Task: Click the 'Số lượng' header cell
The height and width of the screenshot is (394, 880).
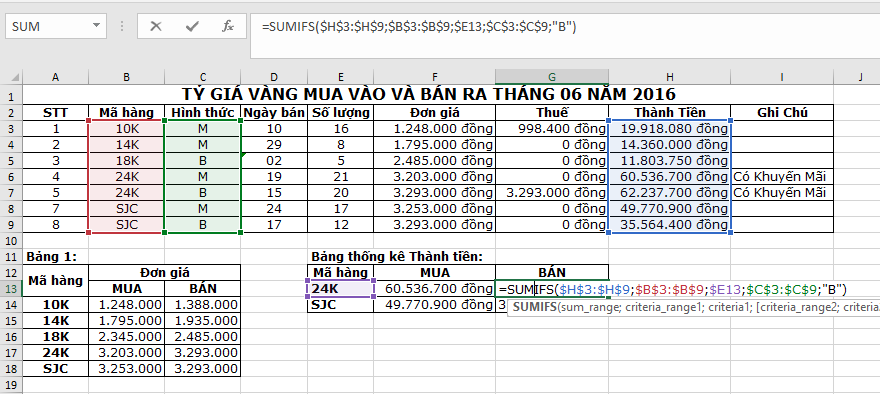Action: [340, 112]
